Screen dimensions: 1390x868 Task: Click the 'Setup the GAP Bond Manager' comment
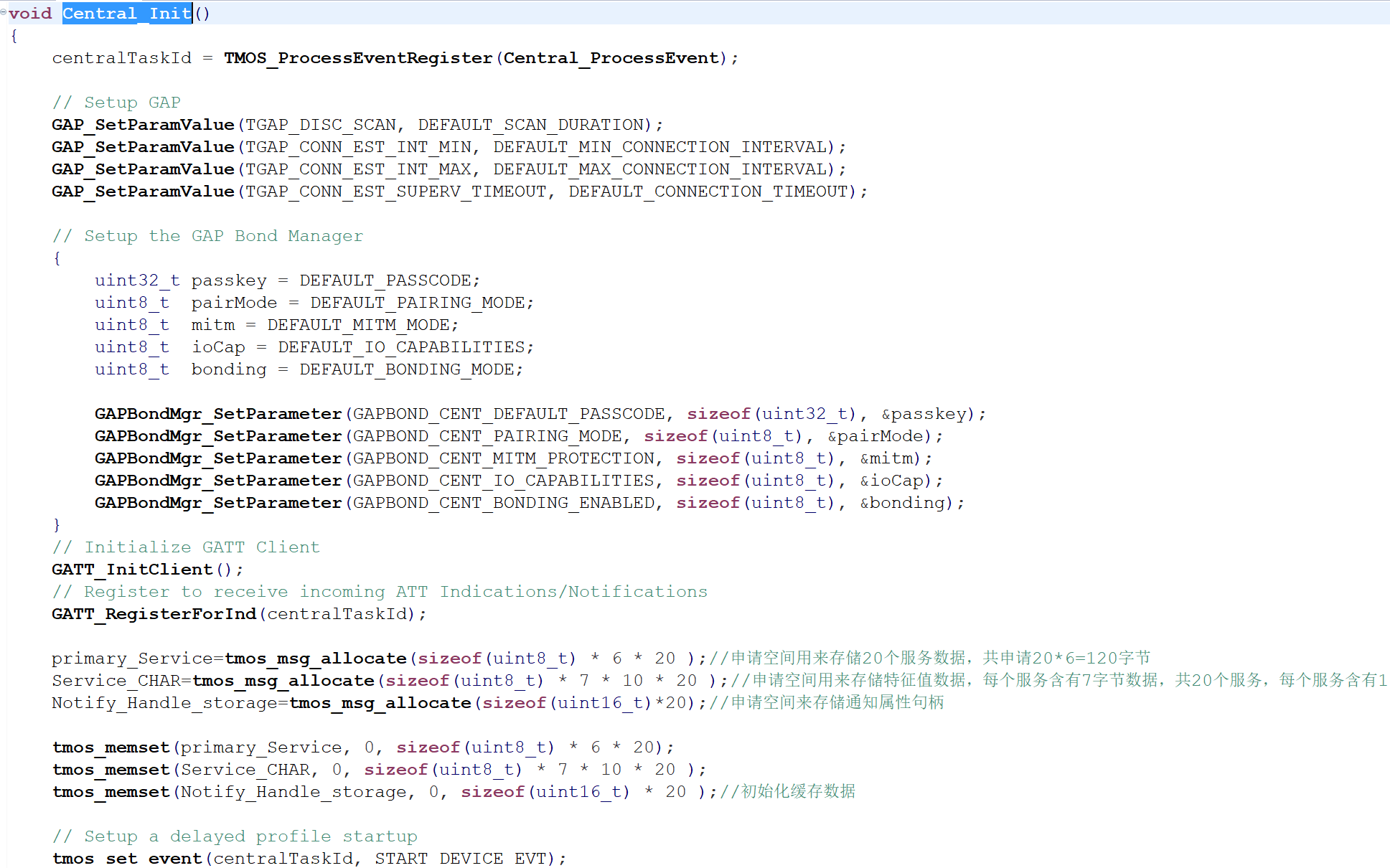tap(207, 236)
